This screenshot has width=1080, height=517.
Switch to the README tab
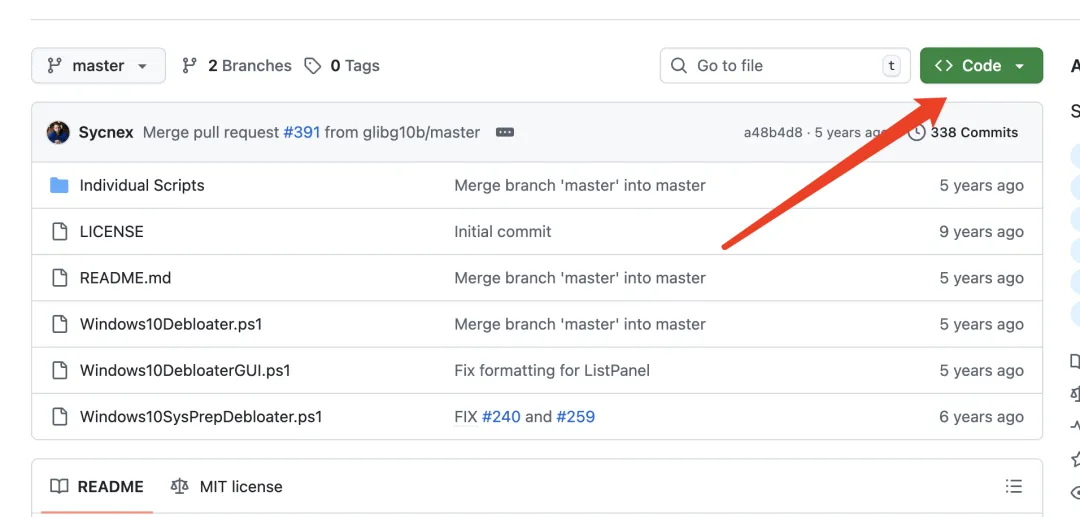point(97,487)
